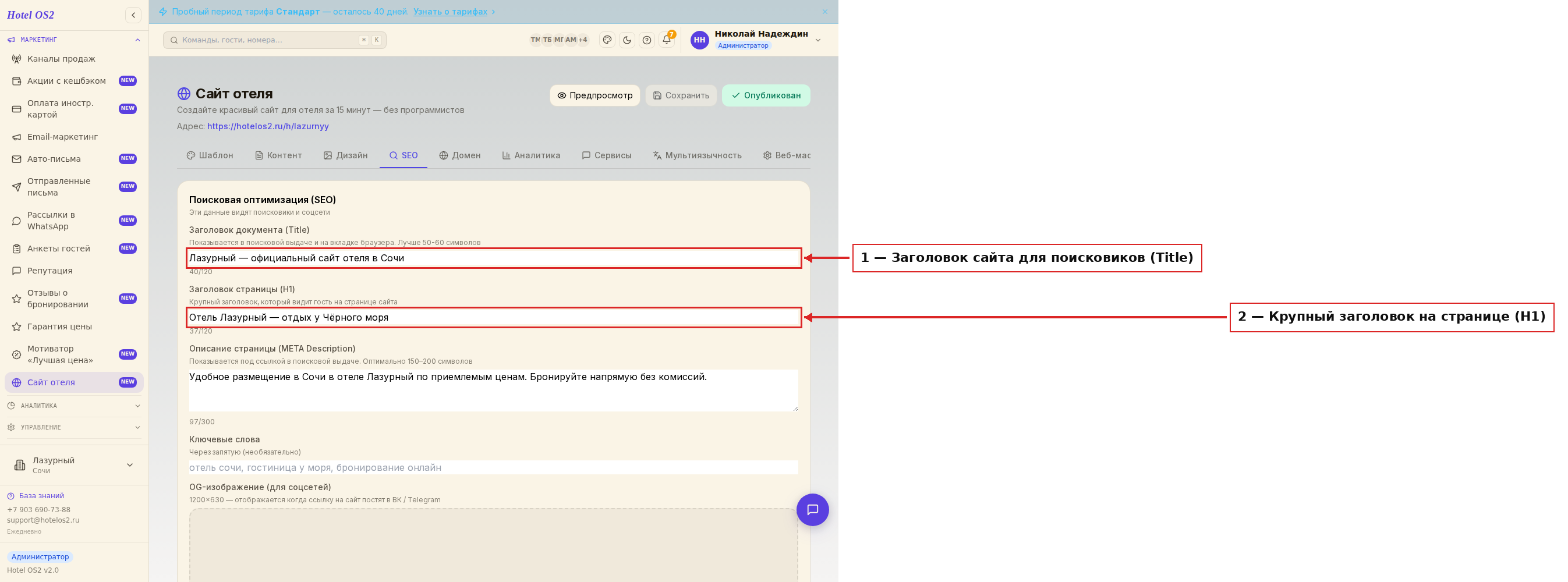Open the chat support bubble button
Viewport: 1568px width, 582px height.
click(812, 510)
